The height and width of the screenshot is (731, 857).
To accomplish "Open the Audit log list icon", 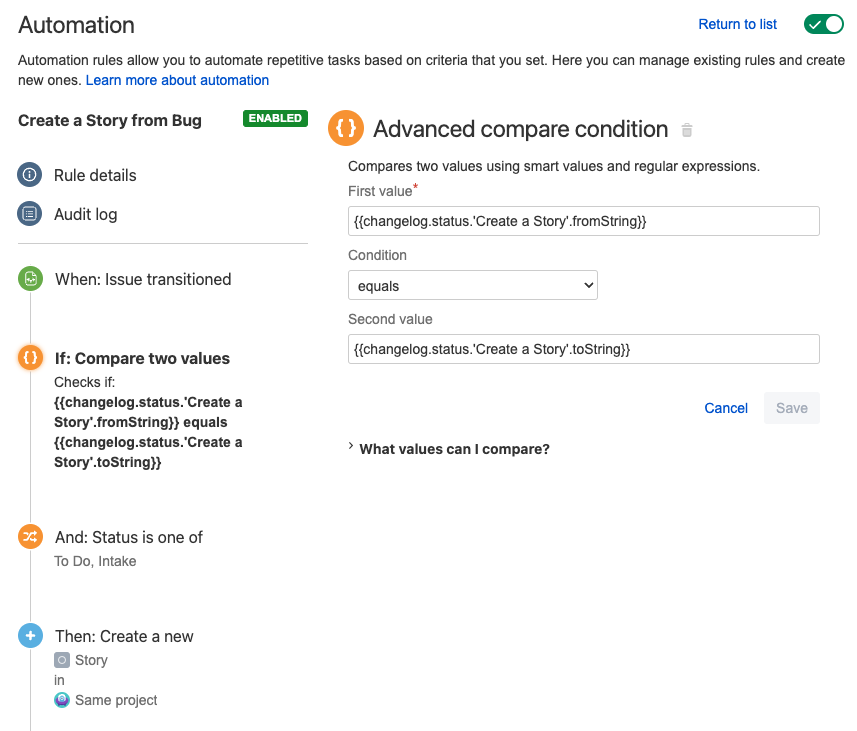I will coord(30,214).
